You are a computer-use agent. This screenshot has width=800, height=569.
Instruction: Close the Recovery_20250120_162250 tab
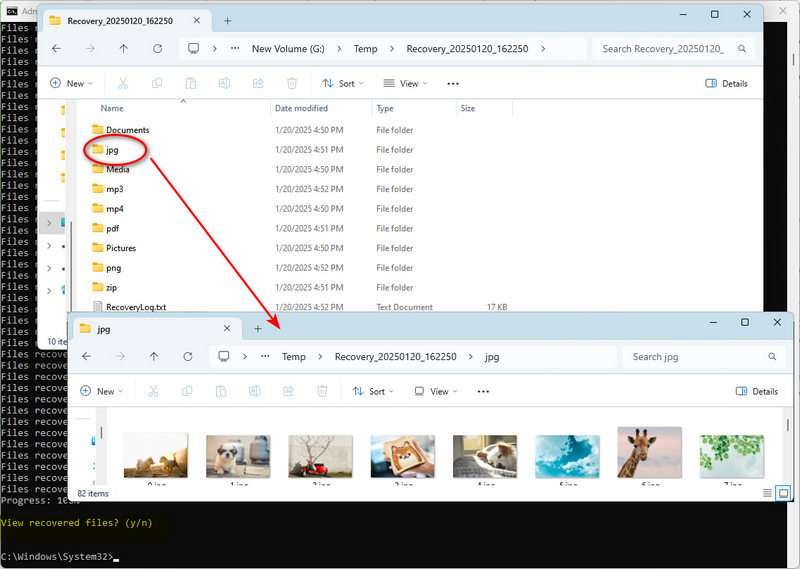pos(196,20)
